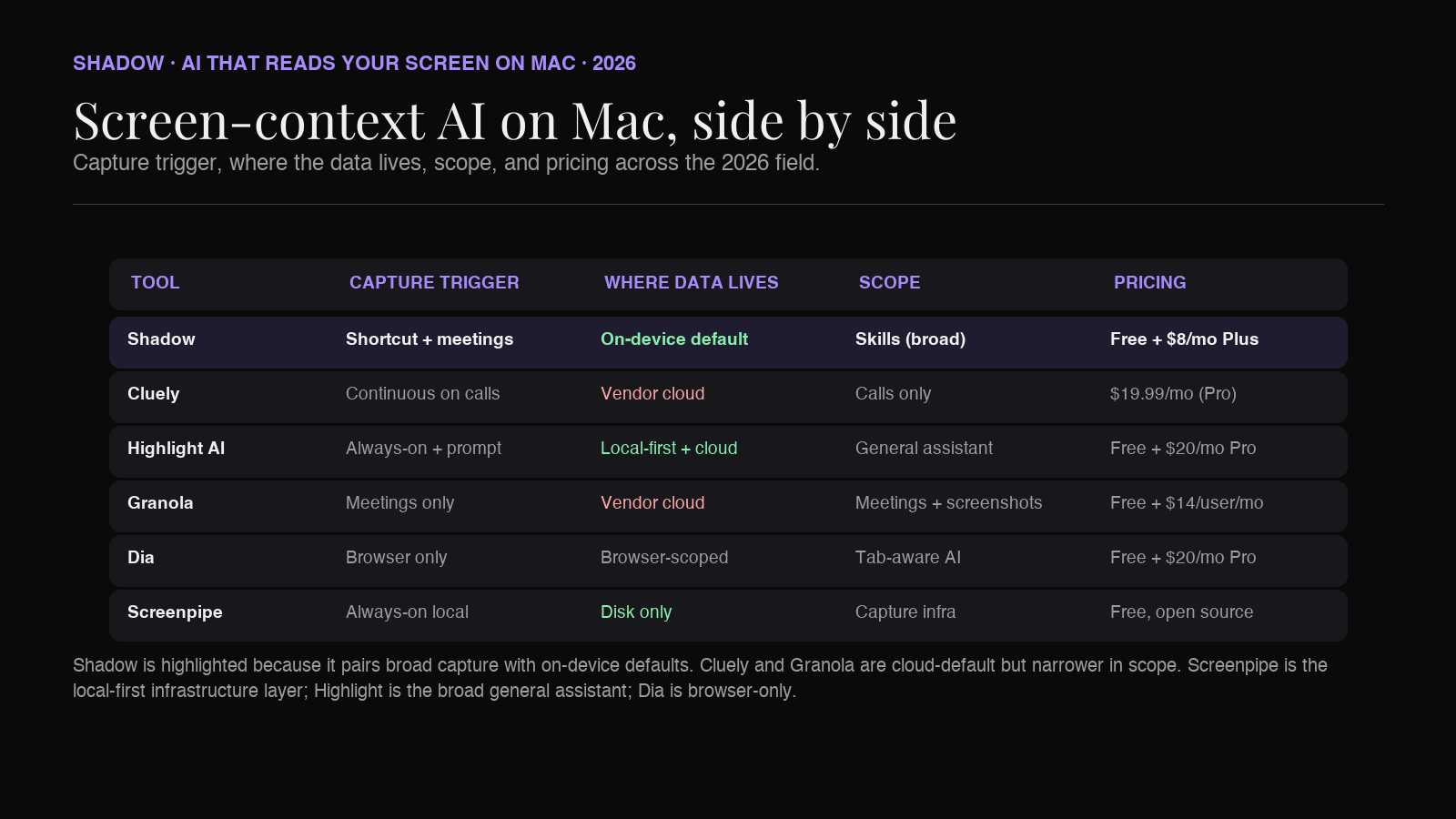Click the SCOPE column header
Viewport: 1456px width, 819px height.
[889, 283]
